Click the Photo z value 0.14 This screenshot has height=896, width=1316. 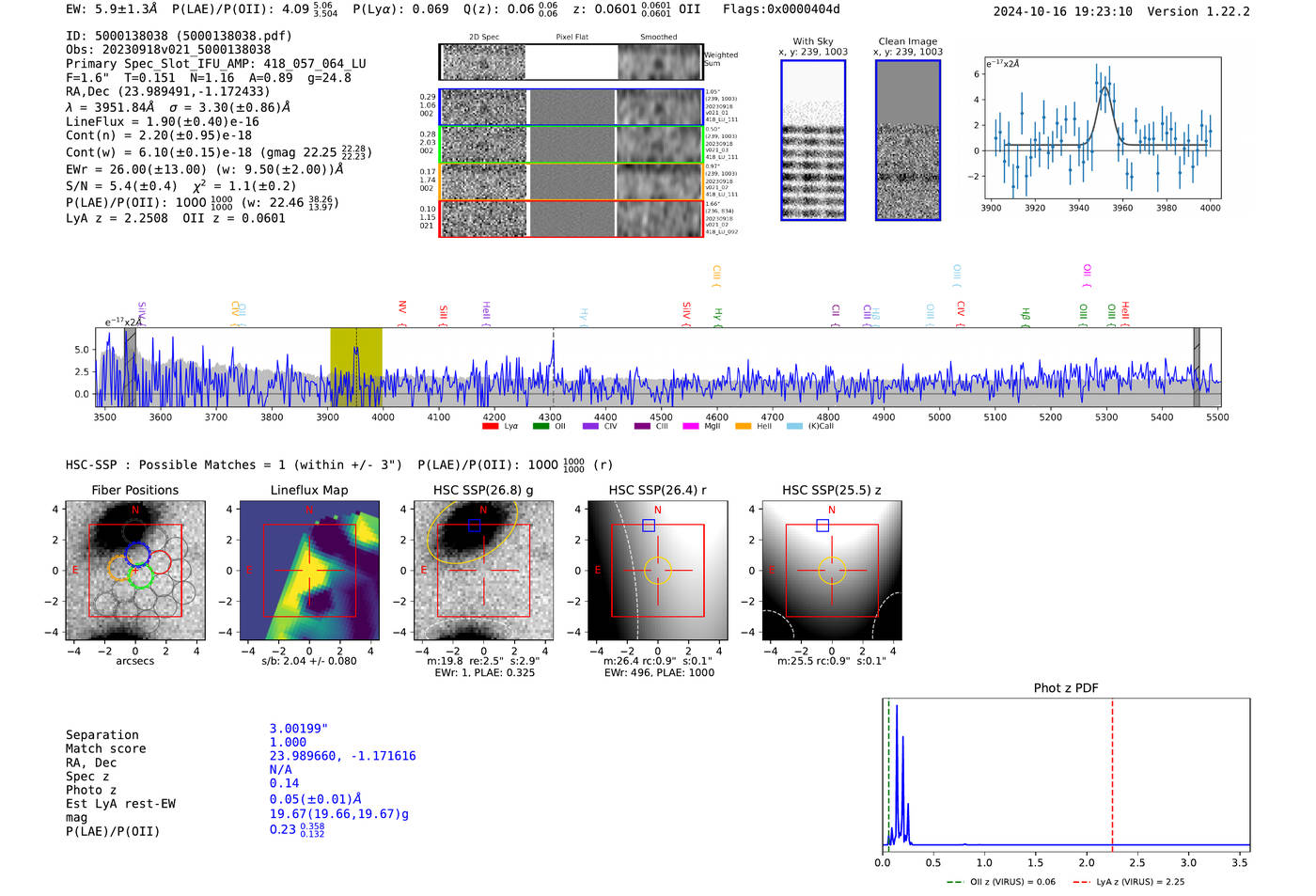(284, 783)
